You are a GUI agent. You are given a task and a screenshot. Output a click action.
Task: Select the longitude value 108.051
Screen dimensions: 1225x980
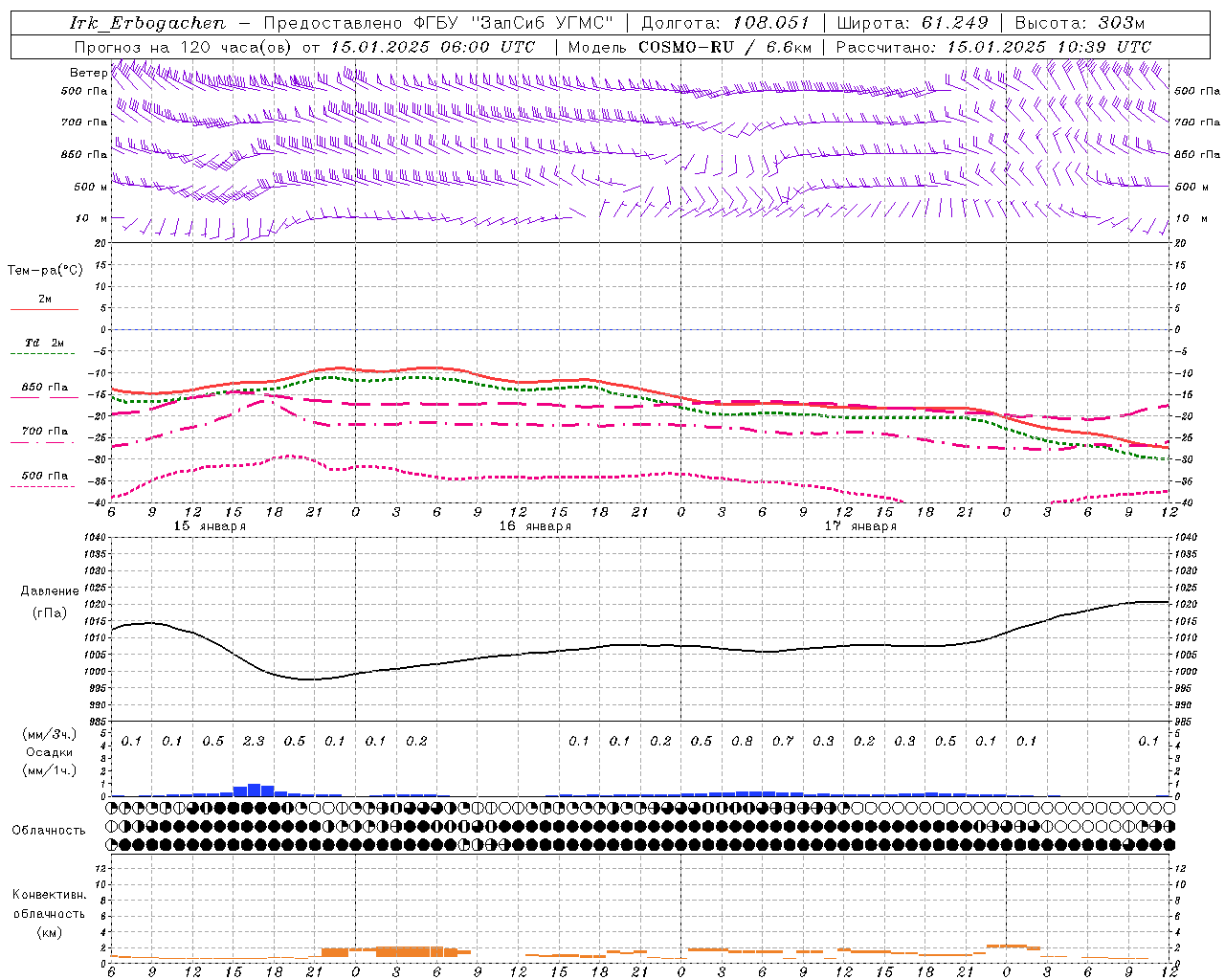[x=771, y=23]
